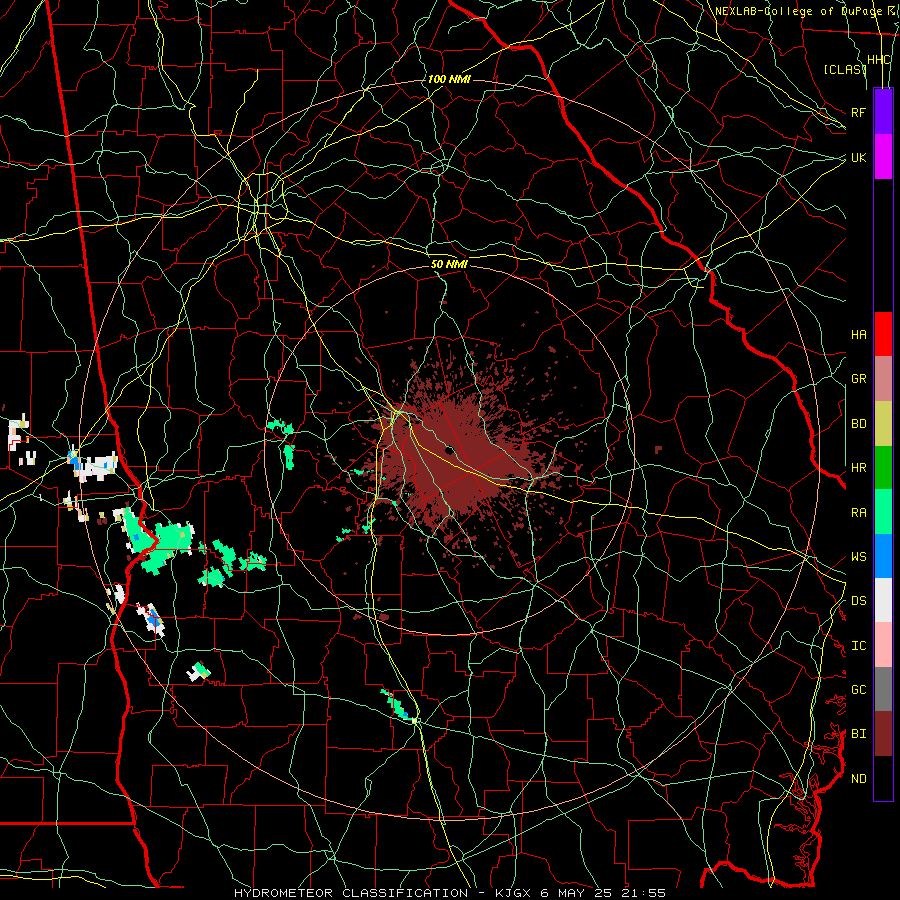Click the UK magenta legend swatch

(883, 157)
